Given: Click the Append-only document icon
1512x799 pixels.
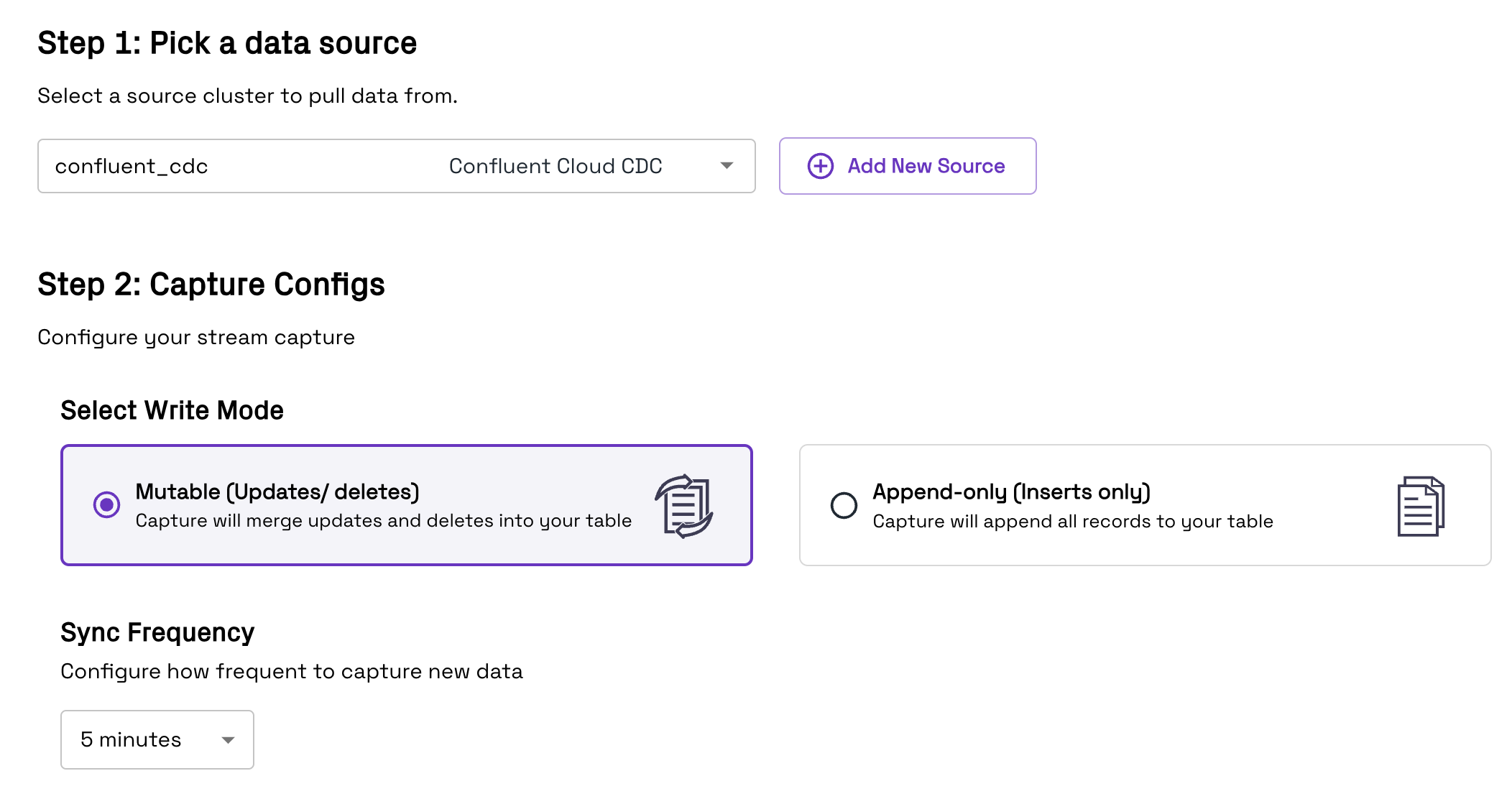Looking at the screenshot, I should [1421, 506].
